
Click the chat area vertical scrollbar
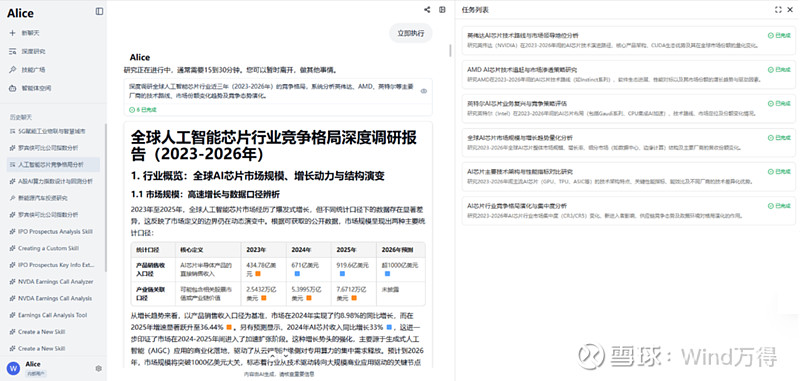coord(450,51)
